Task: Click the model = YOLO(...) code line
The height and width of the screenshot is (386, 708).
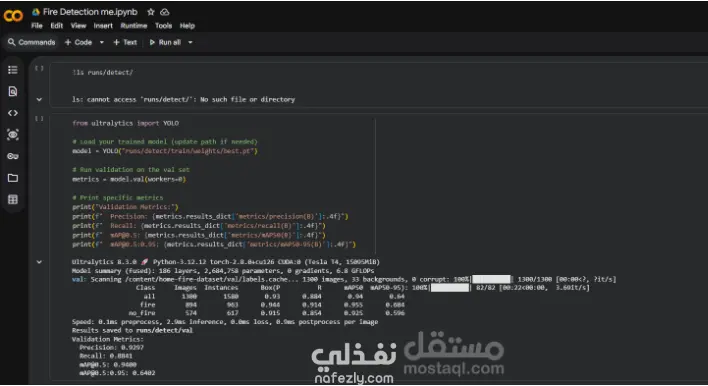Action: pos(165,151)
